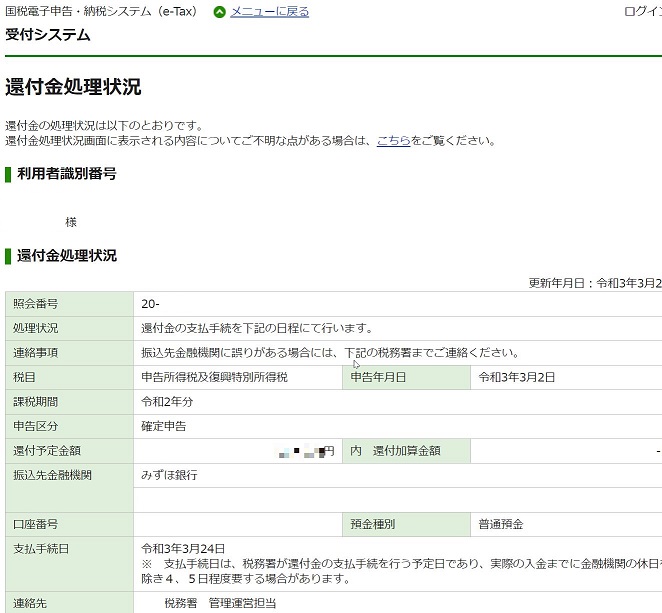The width and height of the screenshot is (662, 613).
Task: Click the 令和3年3月24日 payment date
Action: [x=183, y=549]
